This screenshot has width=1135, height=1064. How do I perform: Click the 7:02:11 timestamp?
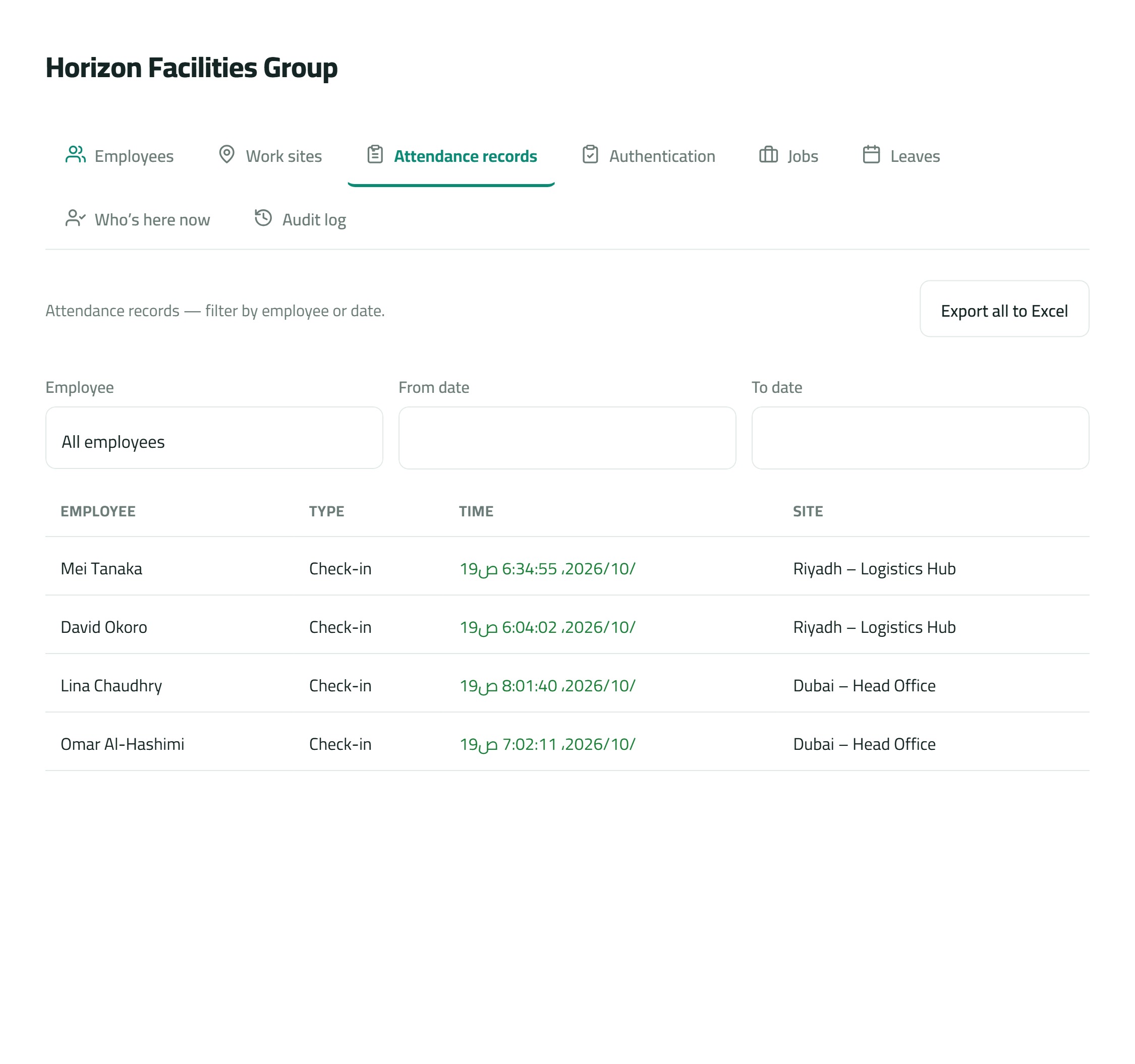547,744
